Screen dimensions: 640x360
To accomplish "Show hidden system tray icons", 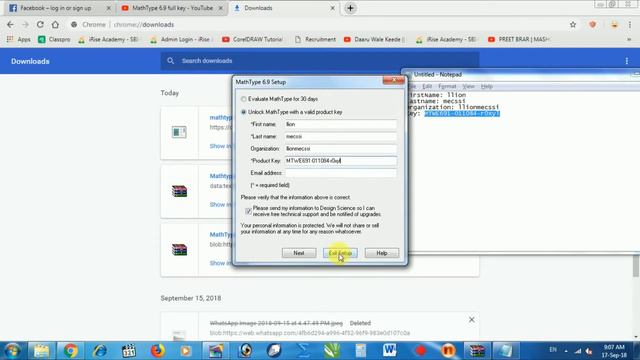I will coord(566,351).
